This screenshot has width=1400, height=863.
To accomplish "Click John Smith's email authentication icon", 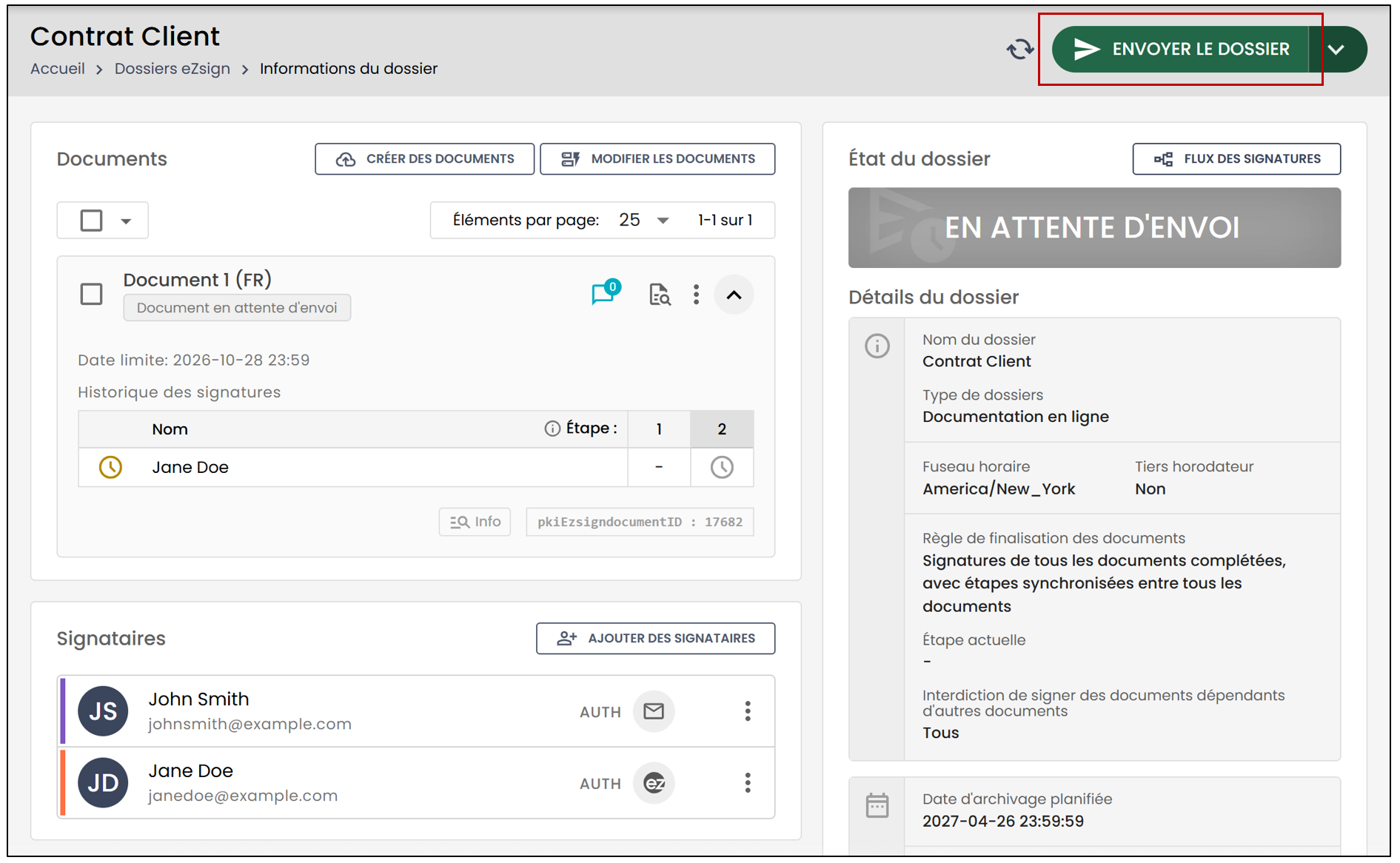I will tap(654, 711).
